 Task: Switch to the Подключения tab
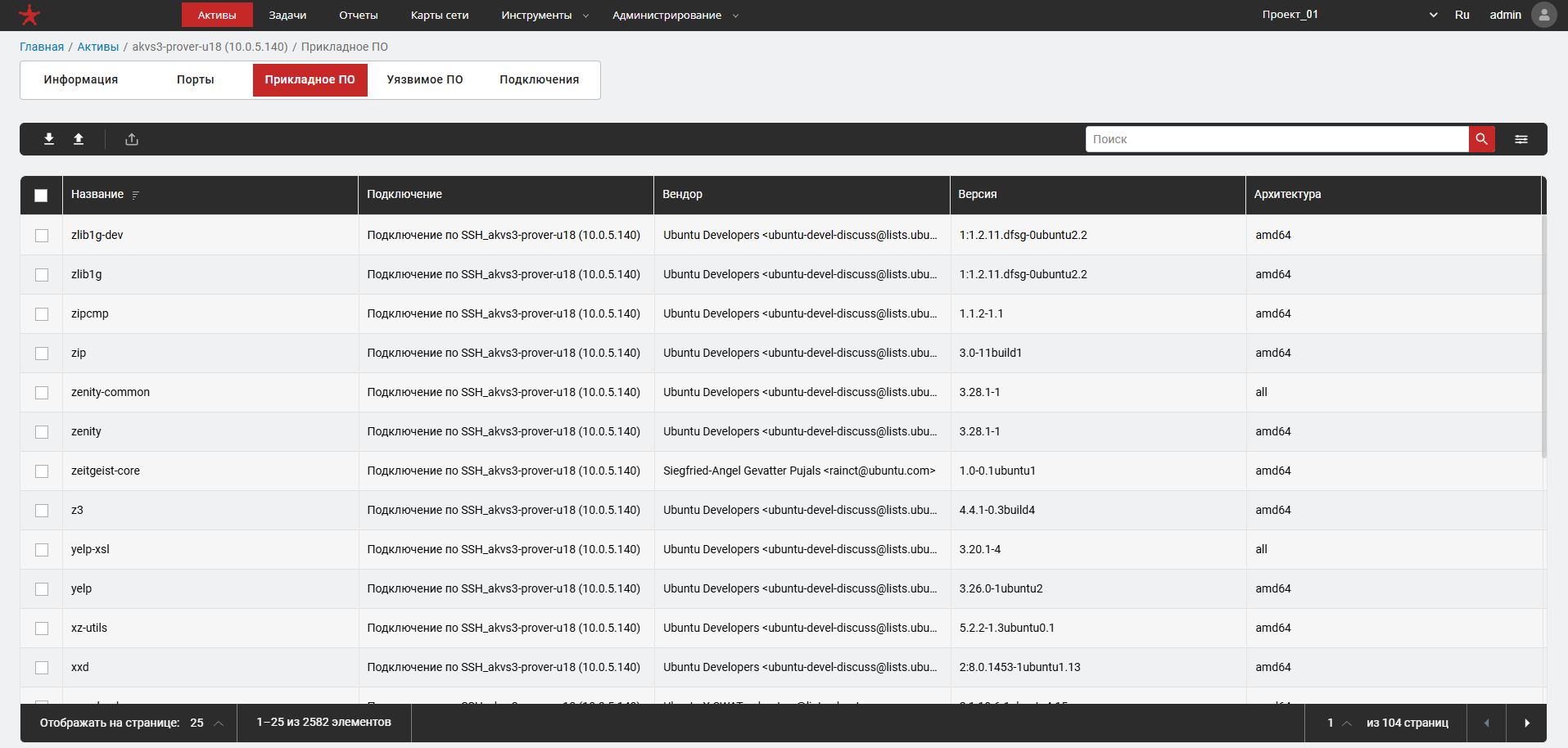(x=540, y=80)
